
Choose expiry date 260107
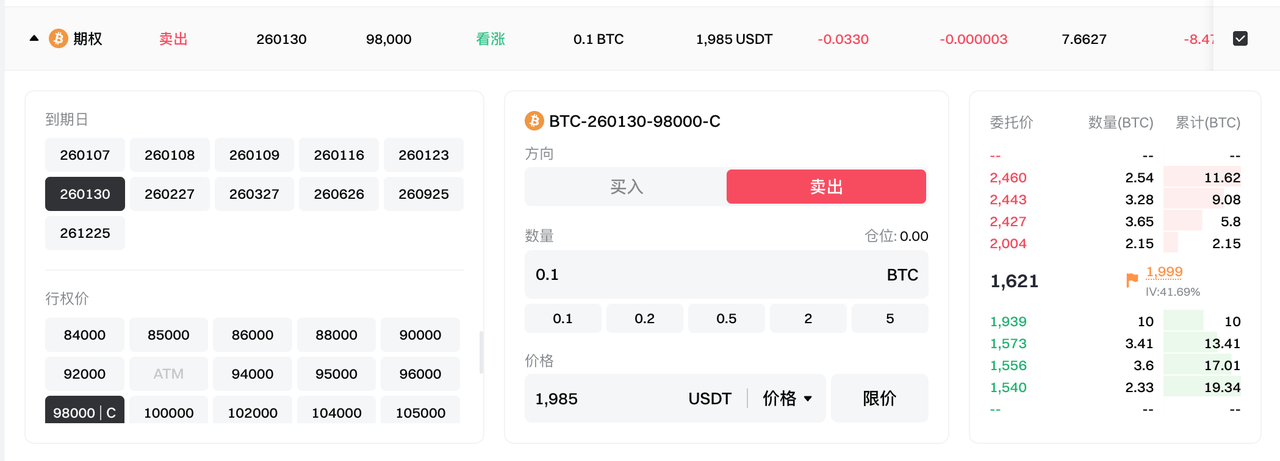click(85, 155)
